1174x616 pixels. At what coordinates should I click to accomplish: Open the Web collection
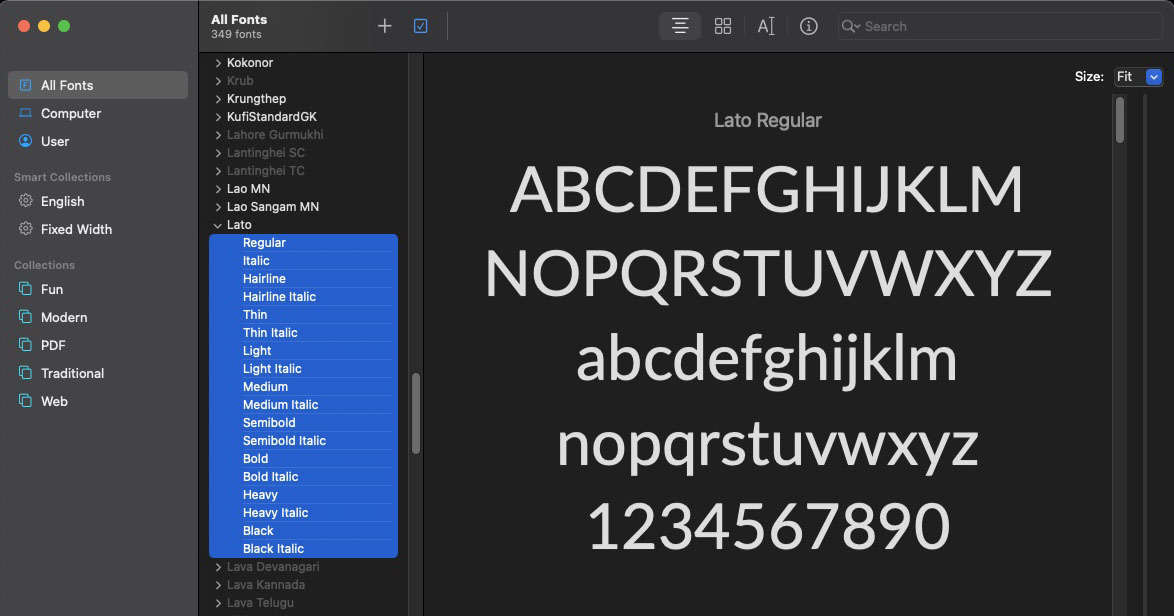pos(98,401)
